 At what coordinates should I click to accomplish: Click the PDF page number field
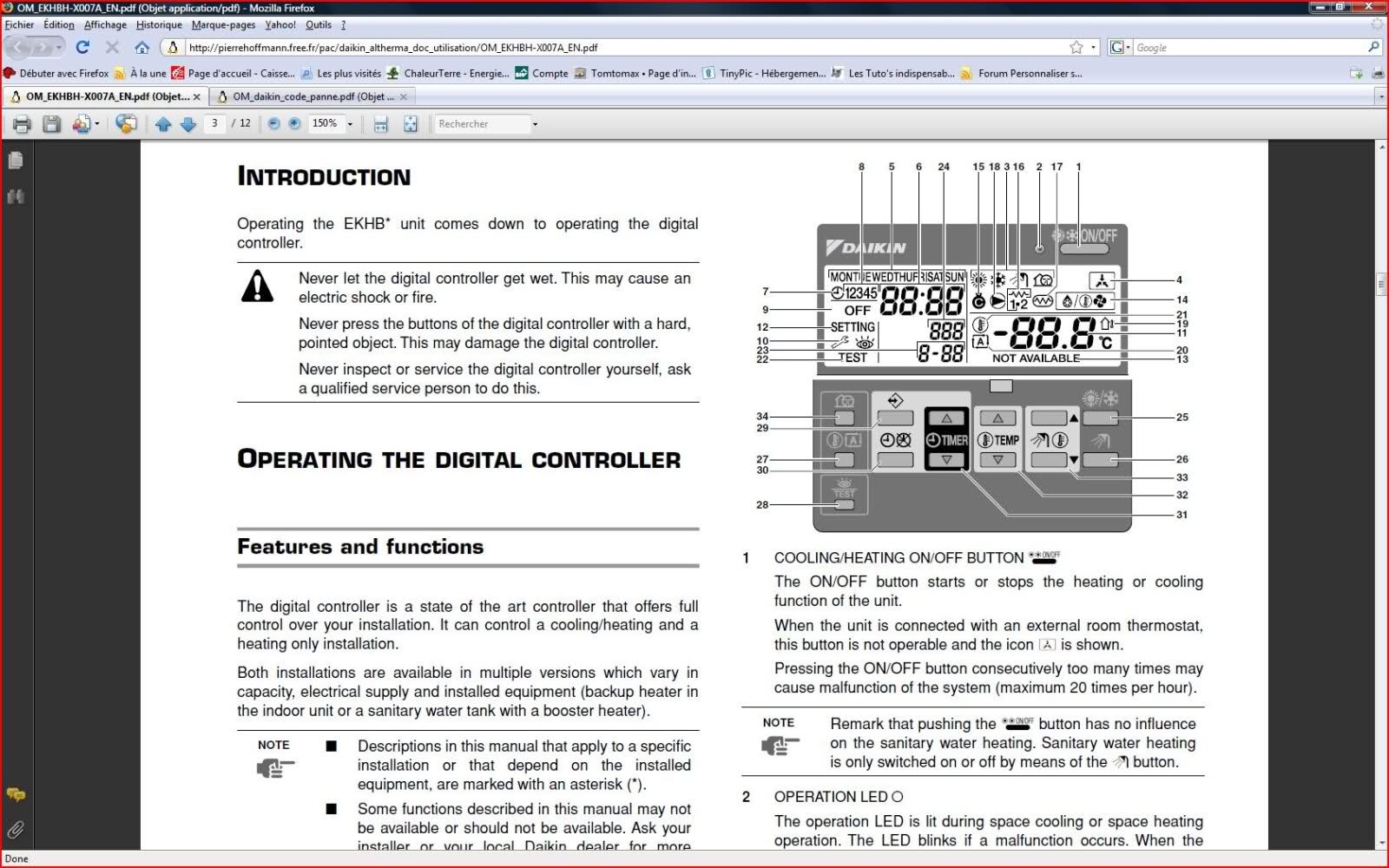[214, 124]
